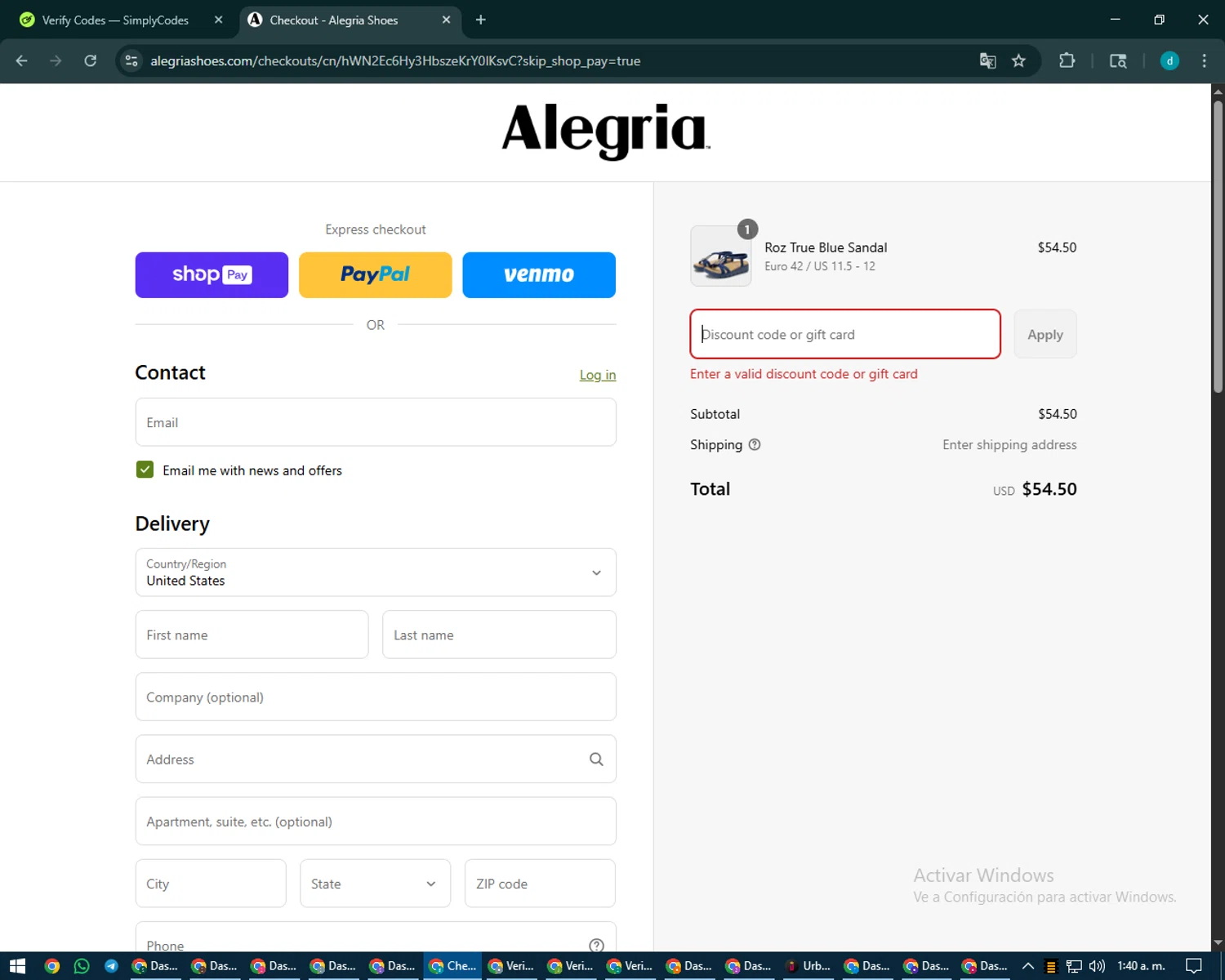The height and width of the screenshot is (980, 1225).
Task: Click the Last name field
Action: [x=499, y=635]
